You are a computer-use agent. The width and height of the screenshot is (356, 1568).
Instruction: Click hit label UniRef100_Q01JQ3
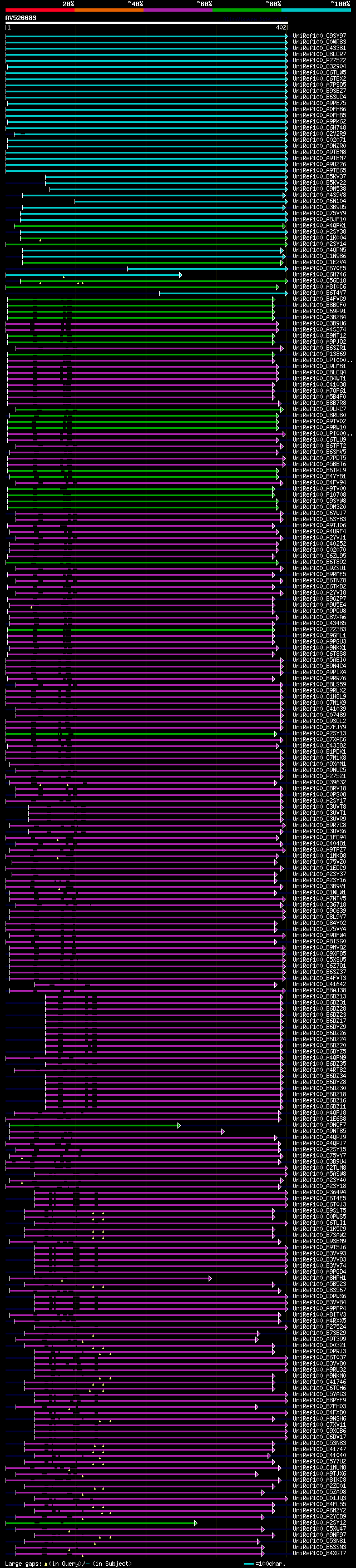pyautogui.click(x=319, y=1497)
